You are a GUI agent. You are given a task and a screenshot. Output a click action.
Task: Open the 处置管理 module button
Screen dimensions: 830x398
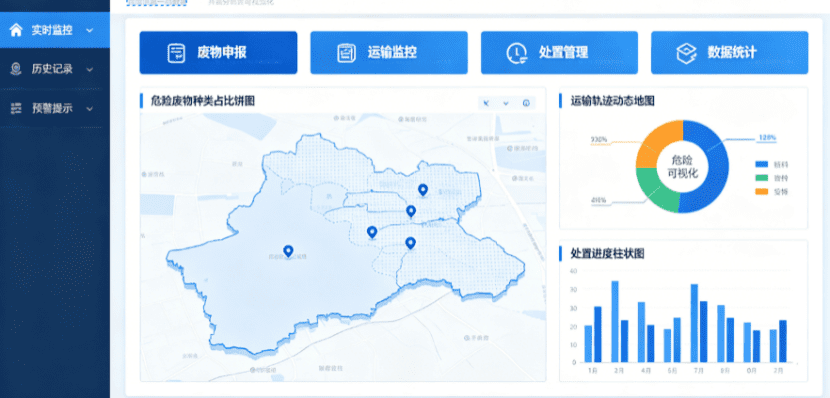coord(559,53)
